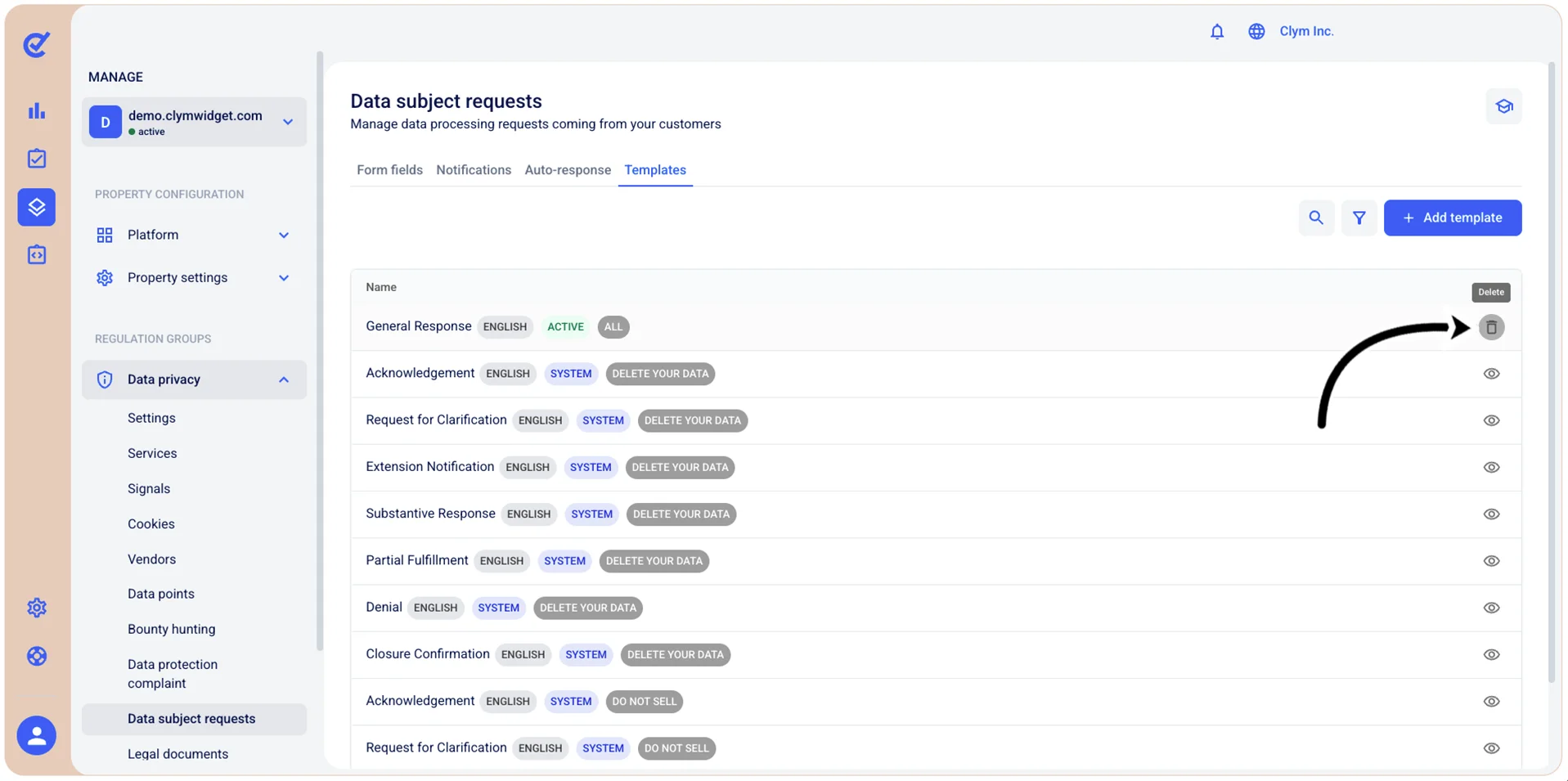Click the search magnifier icon

click(1316, 218)
